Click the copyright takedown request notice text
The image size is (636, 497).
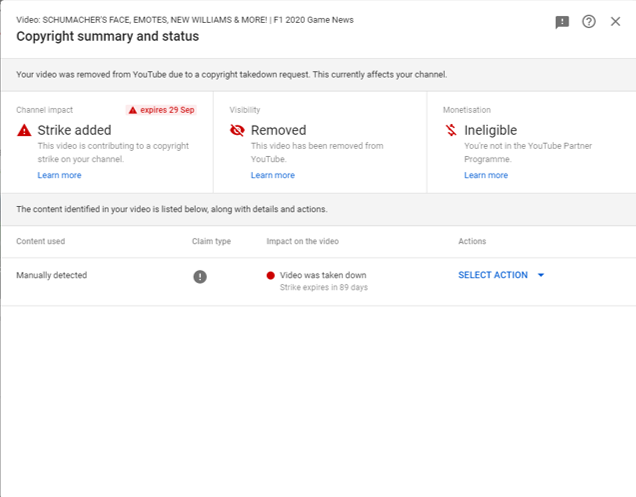(232, 75)
